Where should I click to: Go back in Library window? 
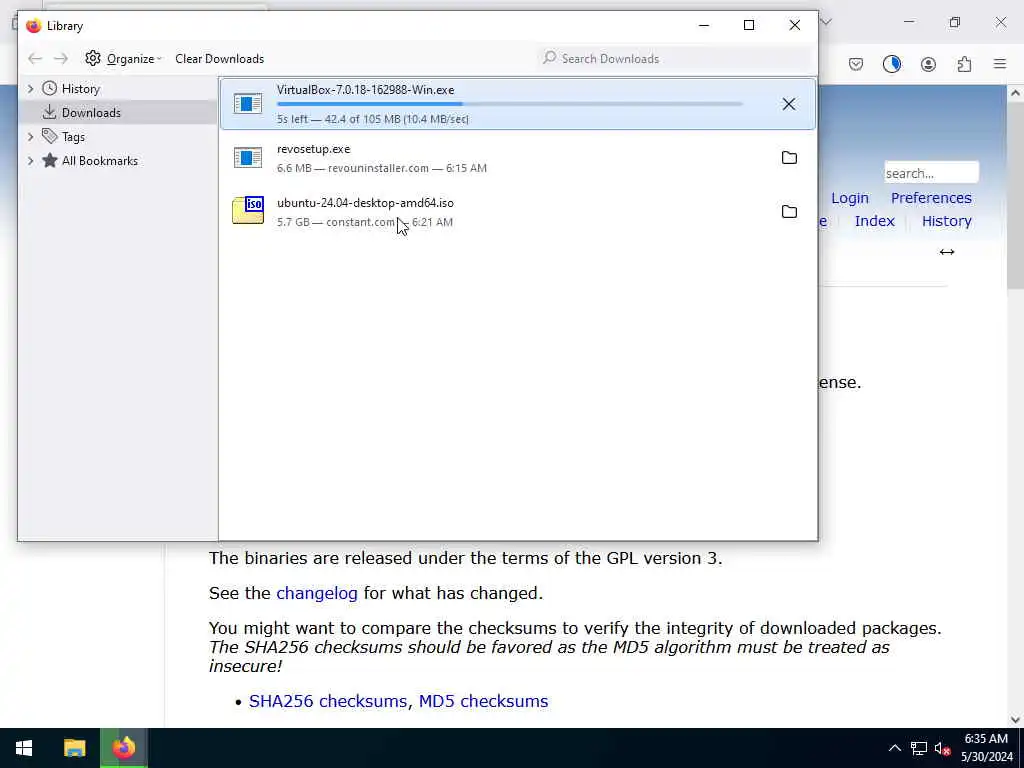click(35, 59)
